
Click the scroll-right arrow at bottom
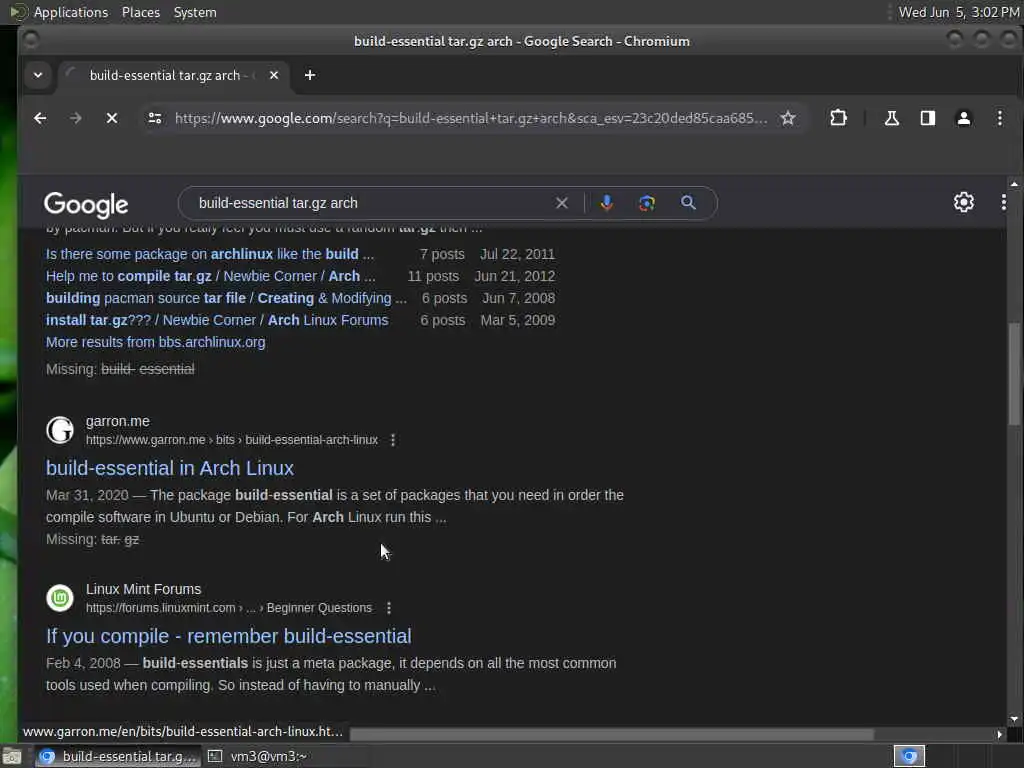[x=999, y=735]
